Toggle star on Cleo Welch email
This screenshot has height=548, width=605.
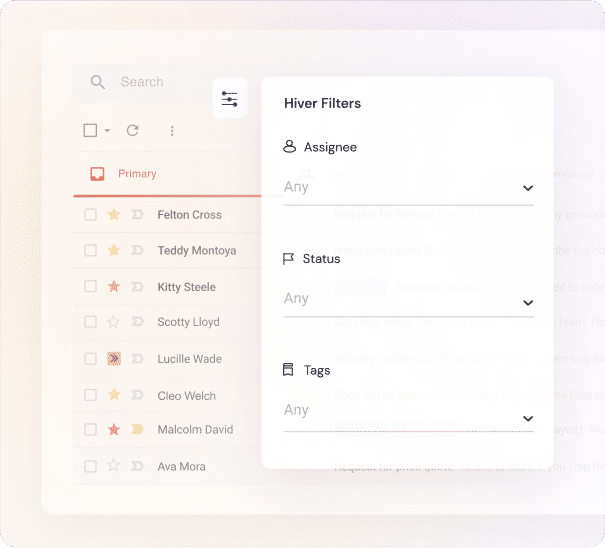point(114,394)
